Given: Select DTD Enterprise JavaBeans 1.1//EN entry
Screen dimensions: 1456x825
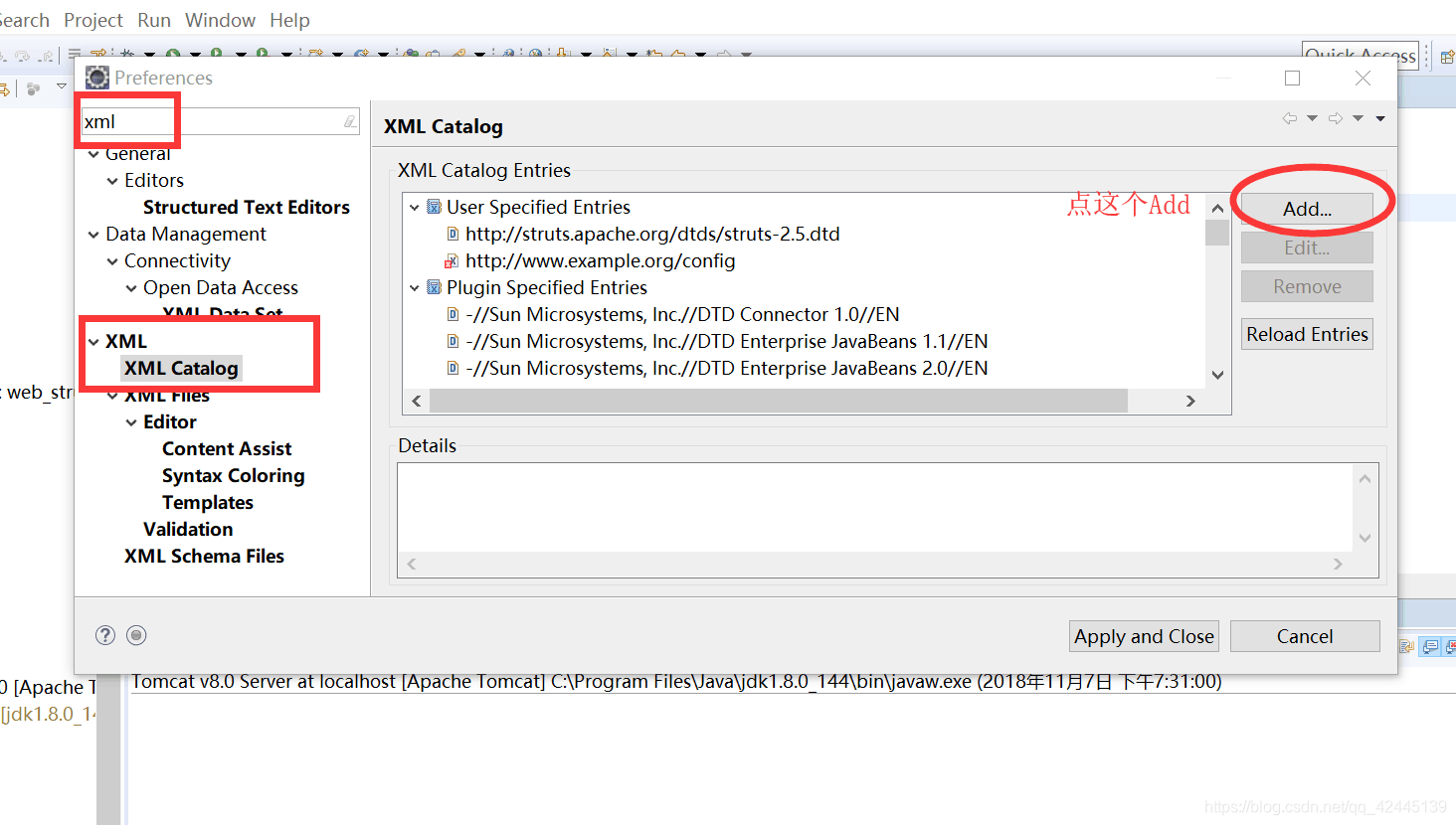Looking at the screenshot, I should pyautogui.click(x=727, y=341).
